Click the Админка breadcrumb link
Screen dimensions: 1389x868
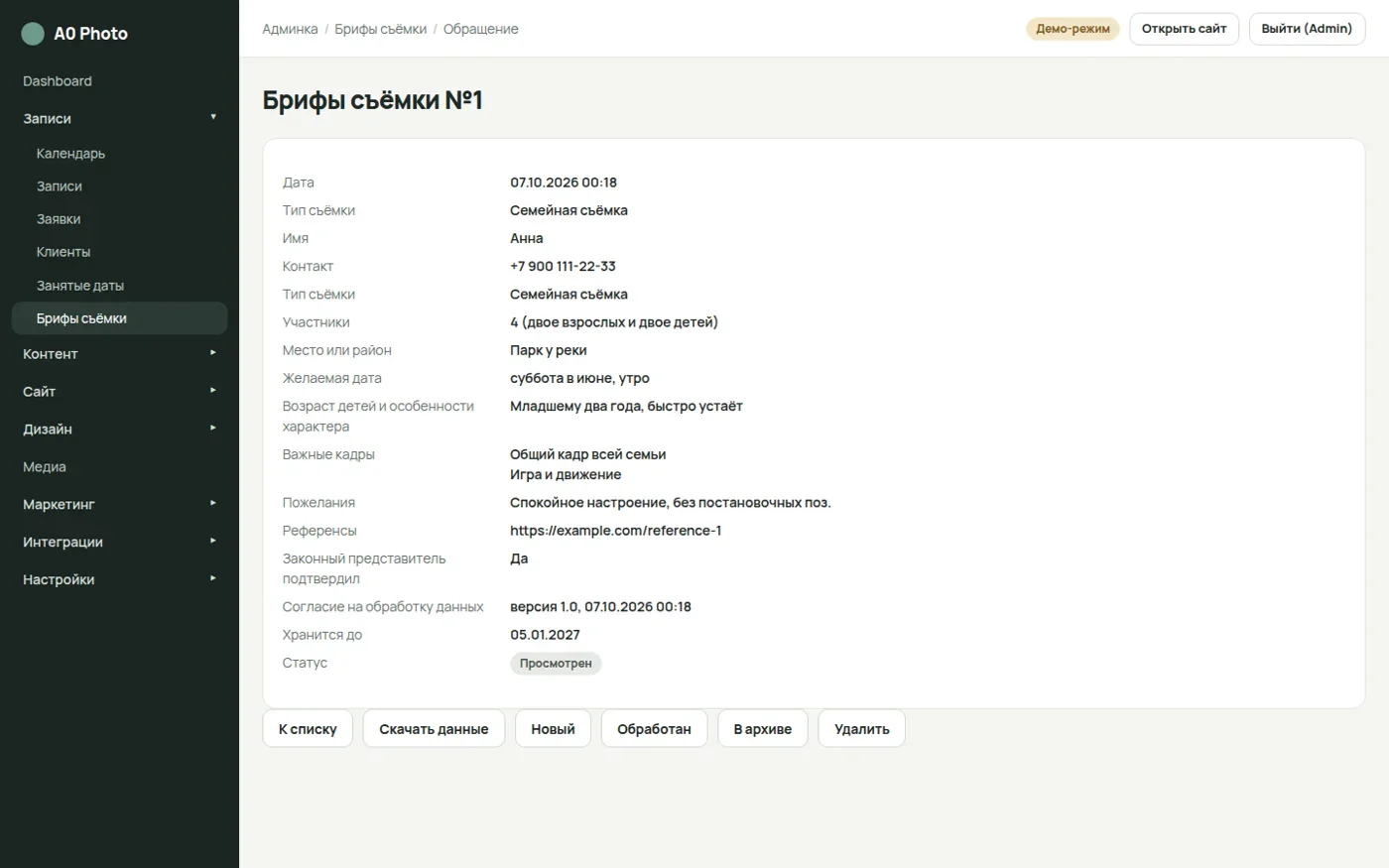coord(290,29)
